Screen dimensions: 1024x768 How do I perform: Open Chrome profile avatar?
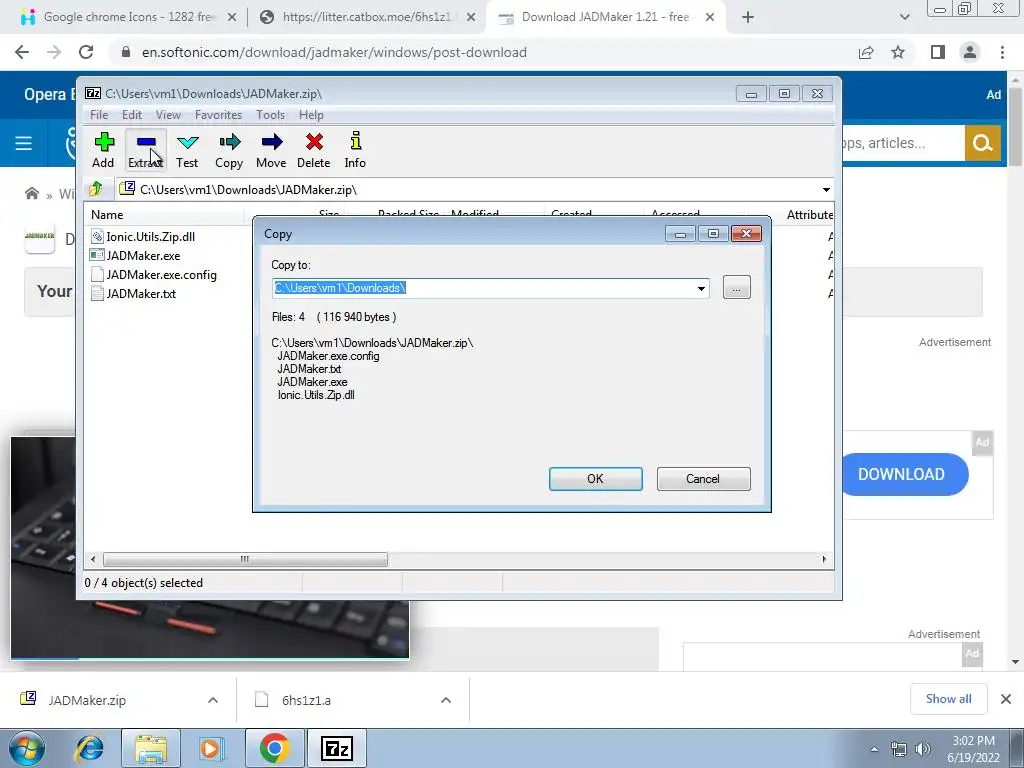970,52
